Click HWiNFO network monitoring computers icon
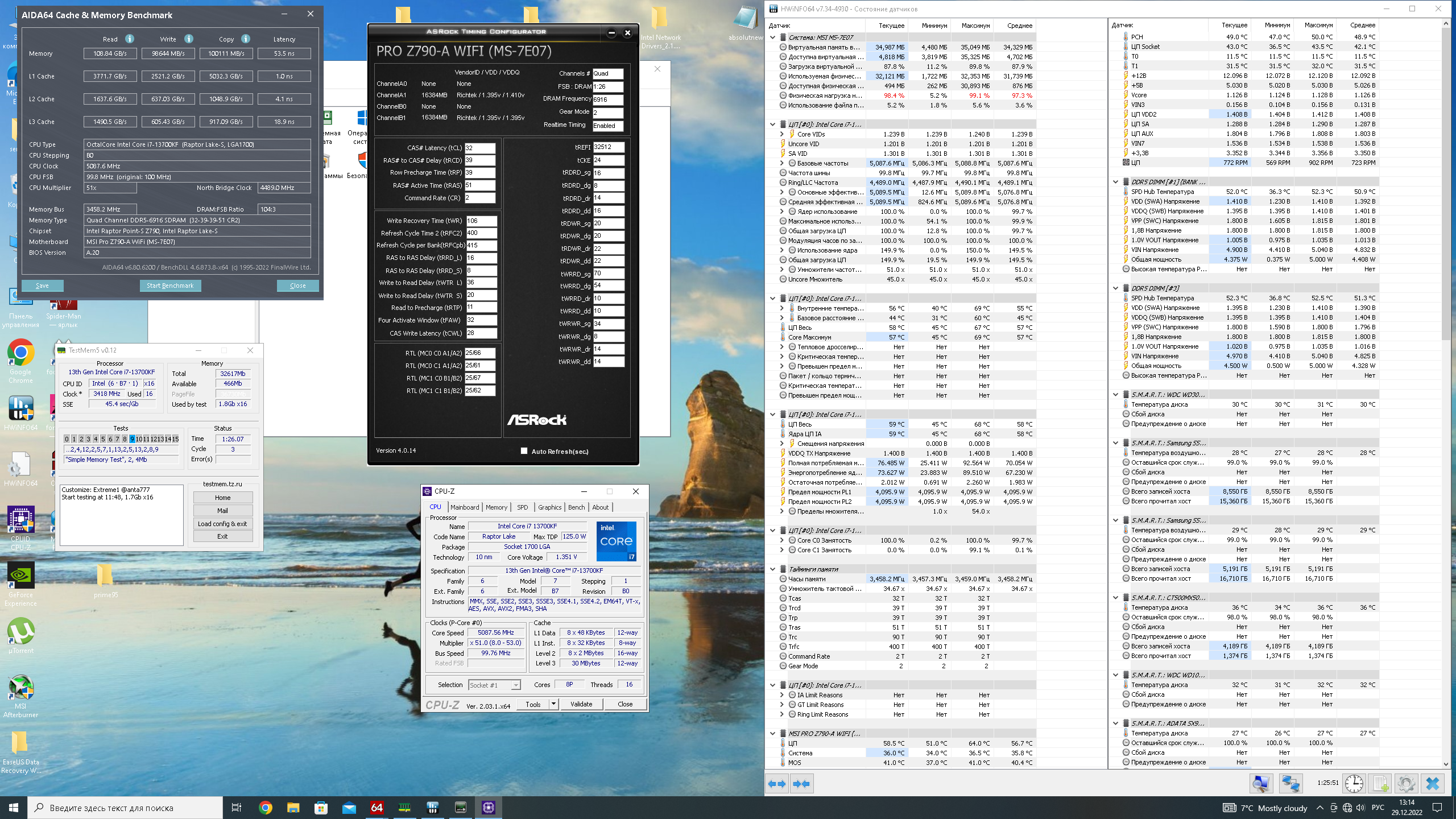 pos(1290,784)
